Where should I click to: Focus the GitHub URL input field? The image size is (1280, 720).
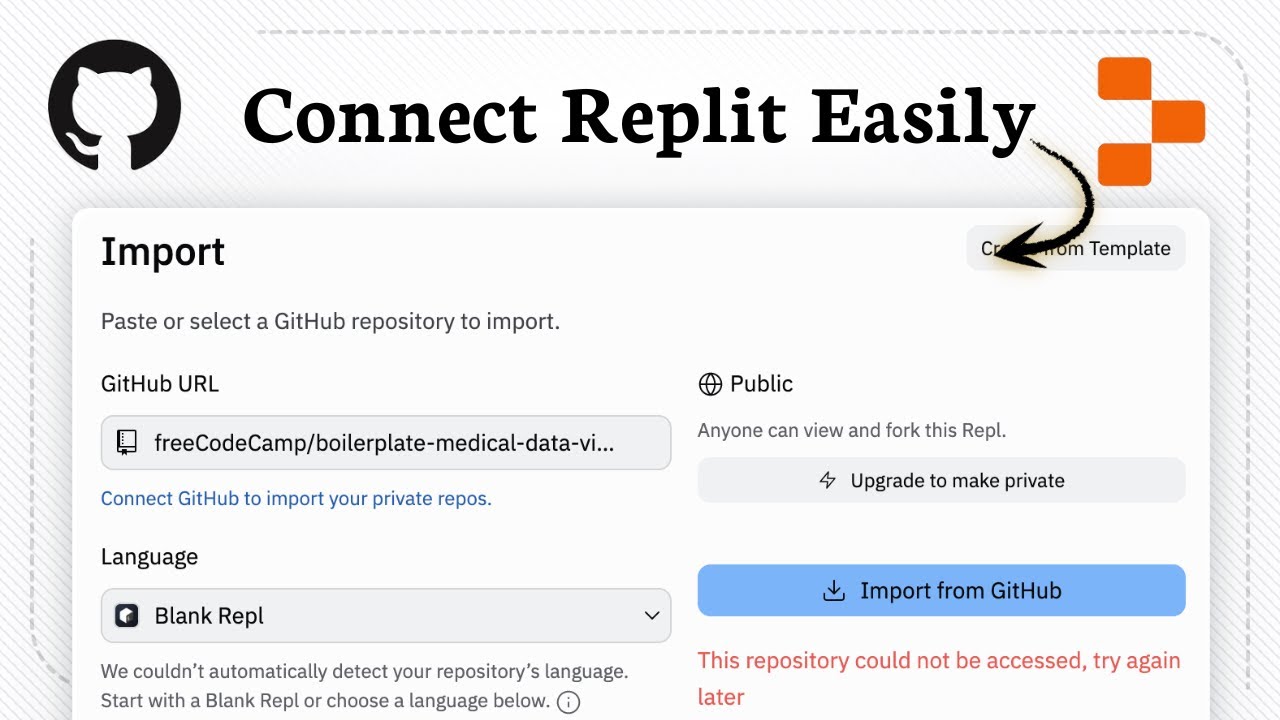click(385, 442)
